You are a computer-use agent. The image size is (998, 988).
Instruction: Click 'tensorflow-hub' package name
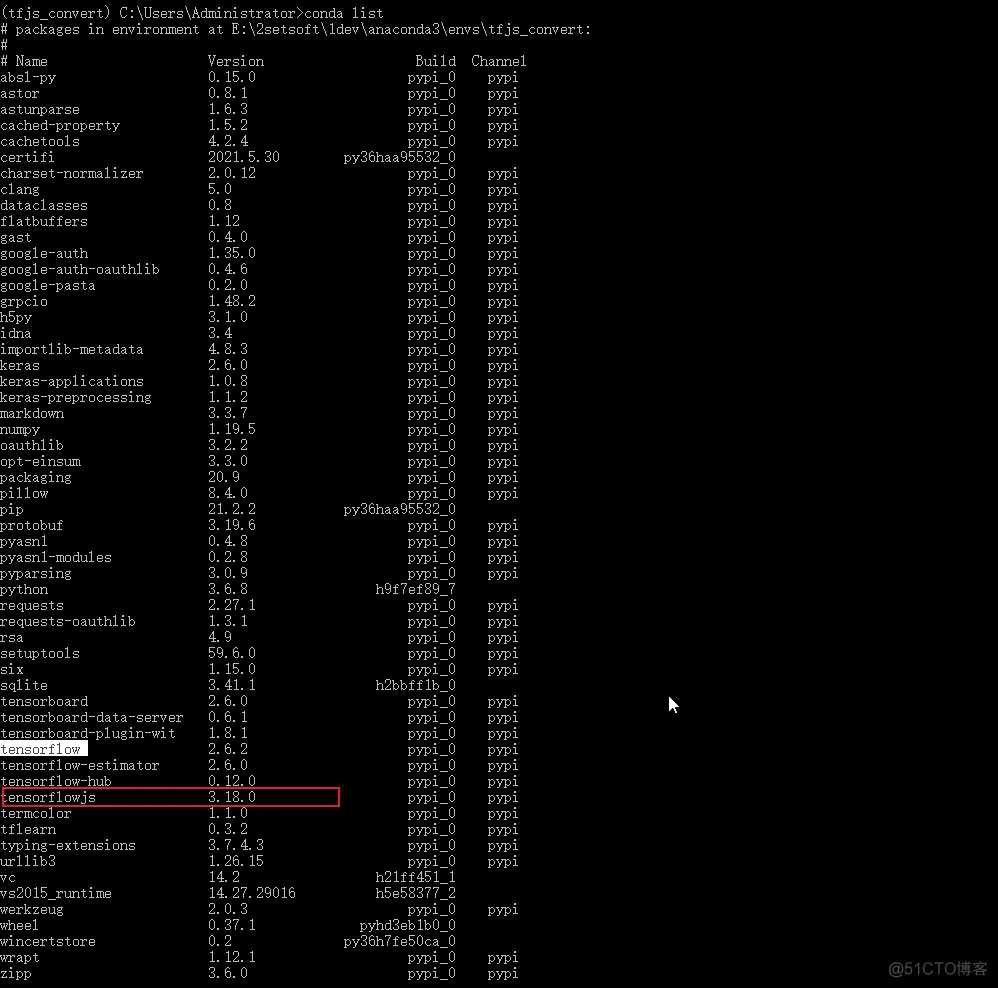click(56, 782)
